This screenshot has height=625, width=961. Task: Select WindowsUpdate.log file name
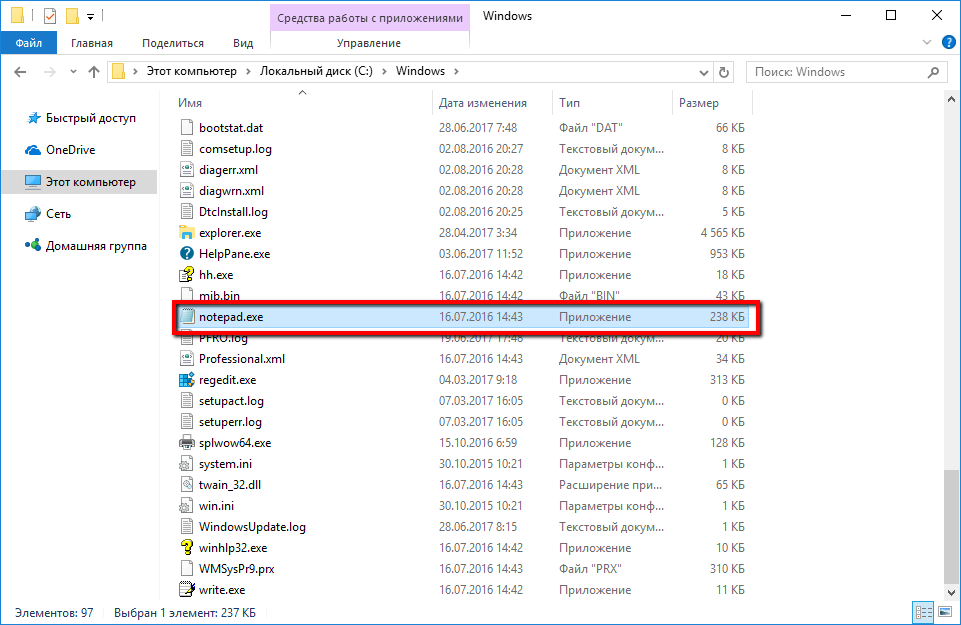(253, 527)
